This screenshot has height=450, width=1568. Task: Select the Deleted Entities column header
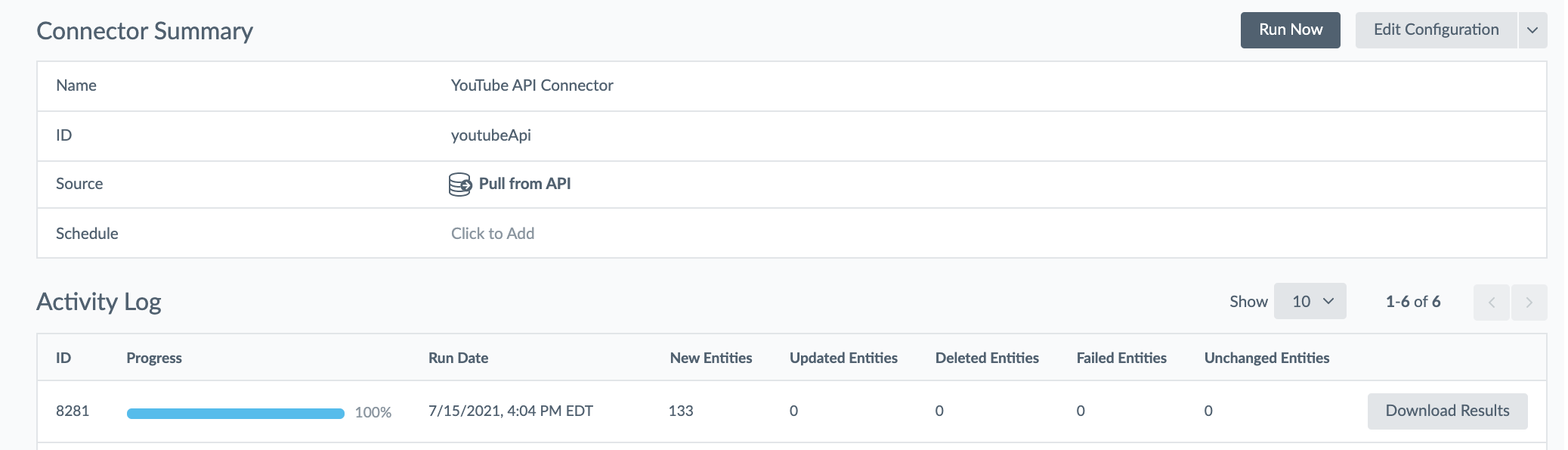pos(987,358)
